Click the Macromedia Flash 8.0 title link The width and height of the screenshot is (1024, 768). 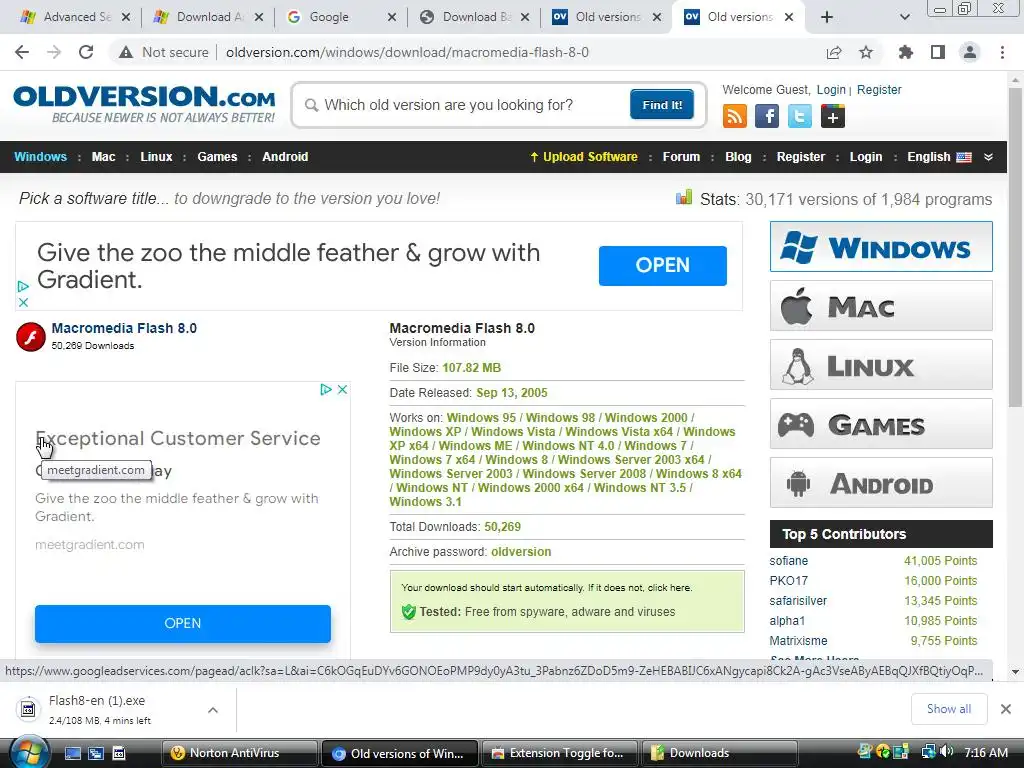(124, 328)
